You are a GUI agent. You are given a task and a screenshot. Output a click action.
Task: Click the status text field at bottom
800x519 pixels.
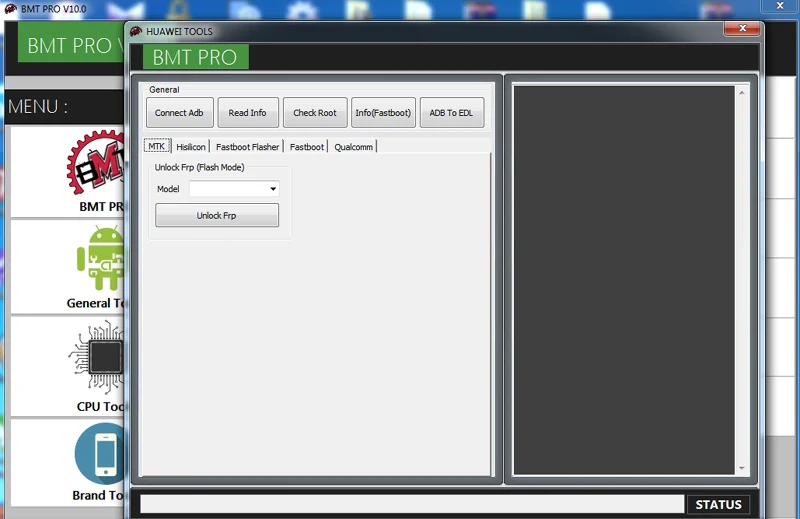(x=412, y=504)
